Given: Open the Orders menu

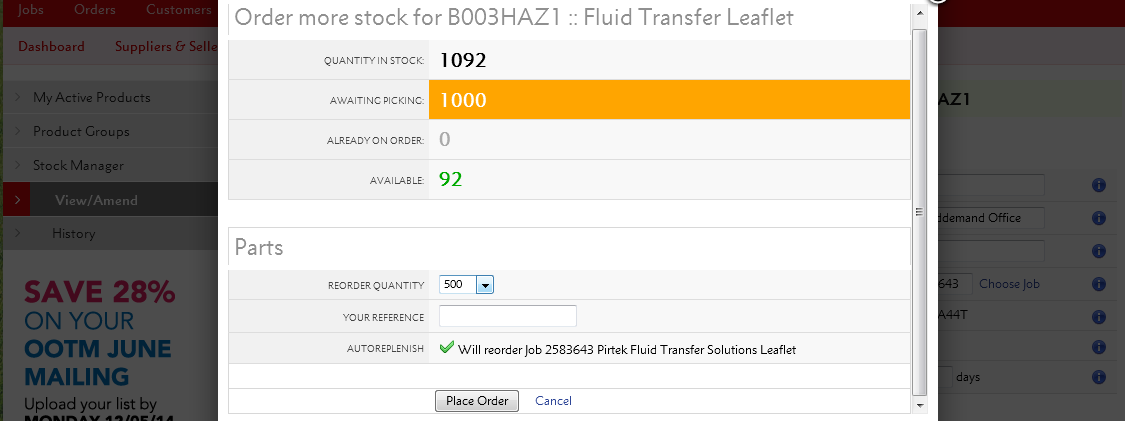Looking at the screenshot, I should pyautogui.click(x=95, y=10).
